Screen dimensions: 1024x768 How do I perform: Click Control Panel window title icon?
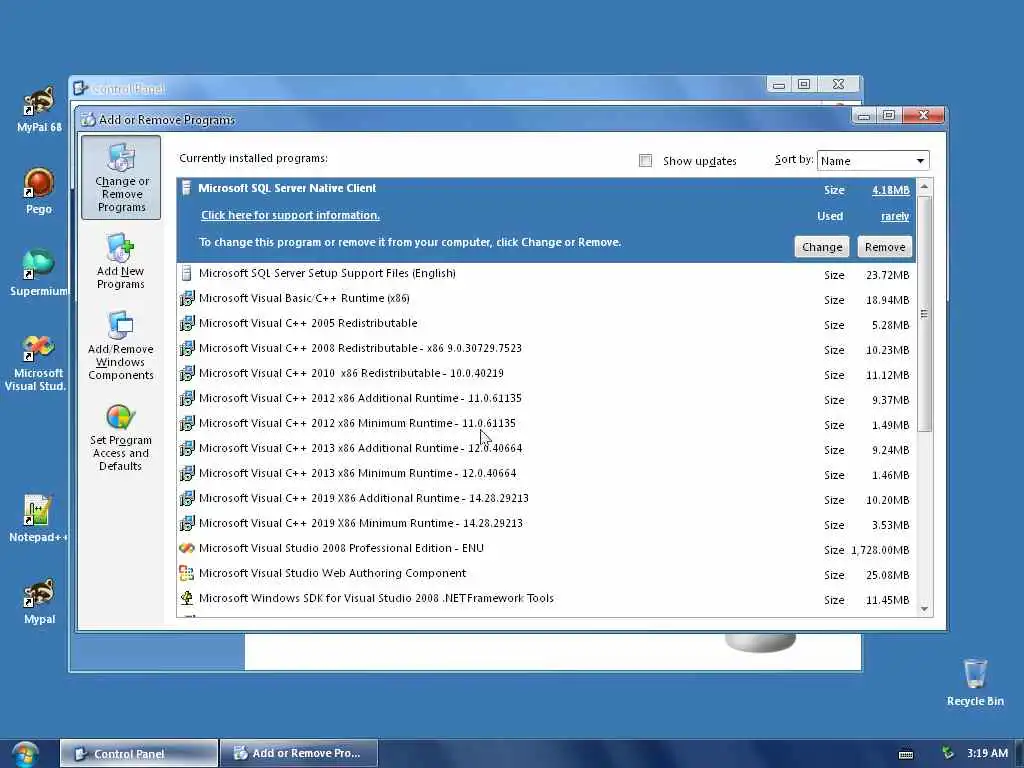click(x=80, y=88)
